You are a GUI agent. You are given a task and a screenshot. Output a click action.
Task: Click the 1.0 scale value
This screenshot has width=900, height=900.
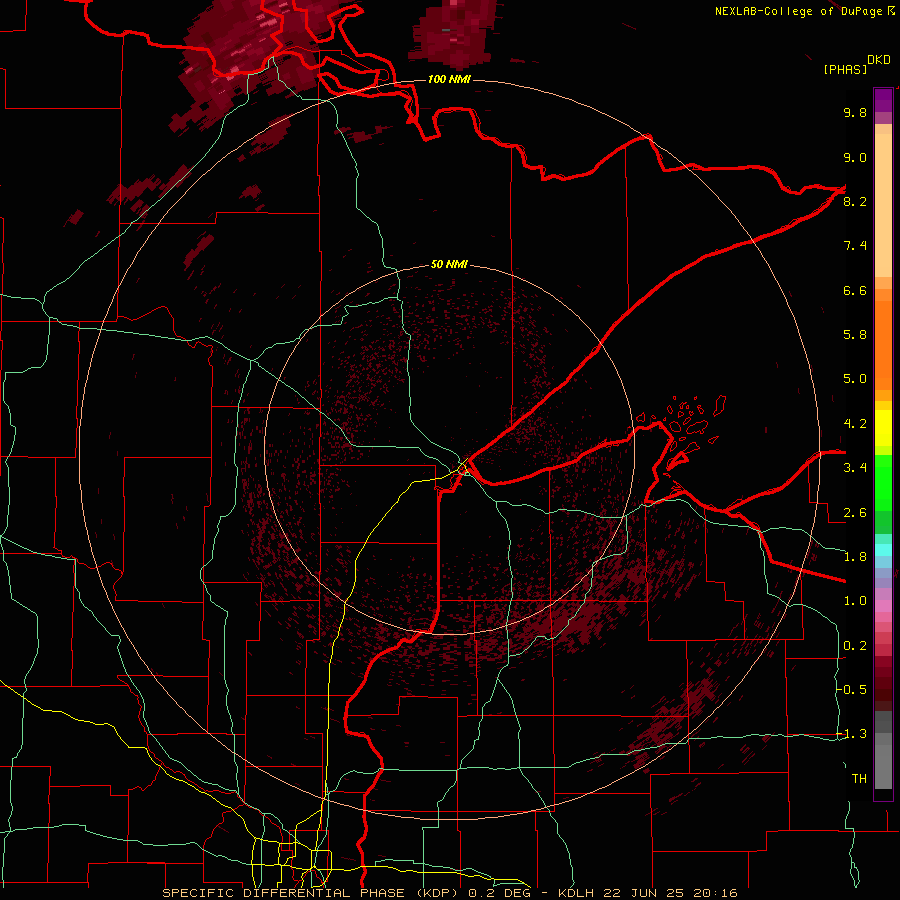coord(855,601)
